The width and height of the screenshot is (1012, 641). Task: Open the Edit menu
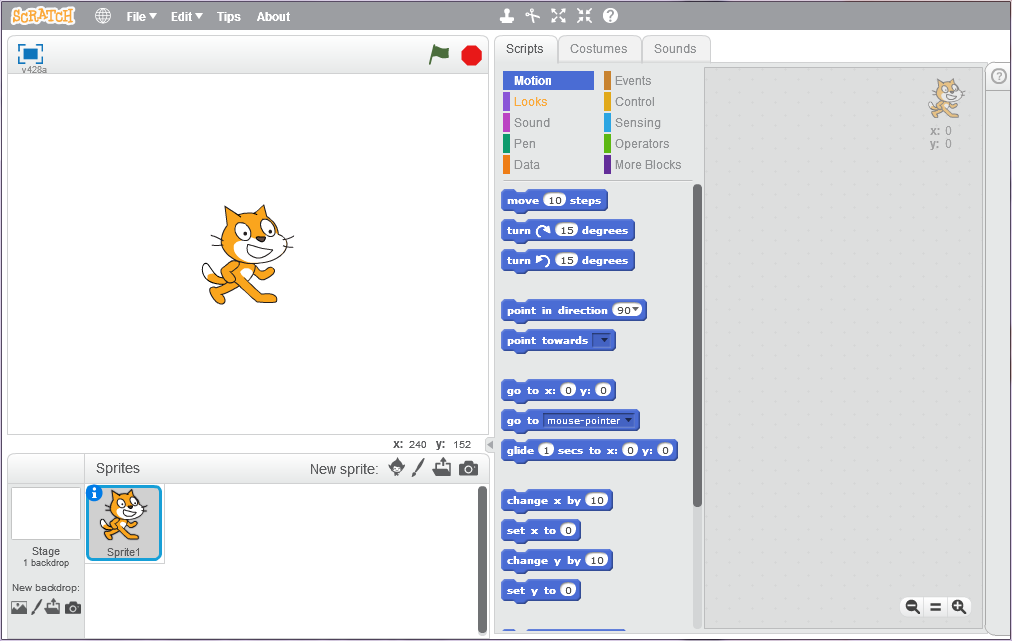[187, 17]
